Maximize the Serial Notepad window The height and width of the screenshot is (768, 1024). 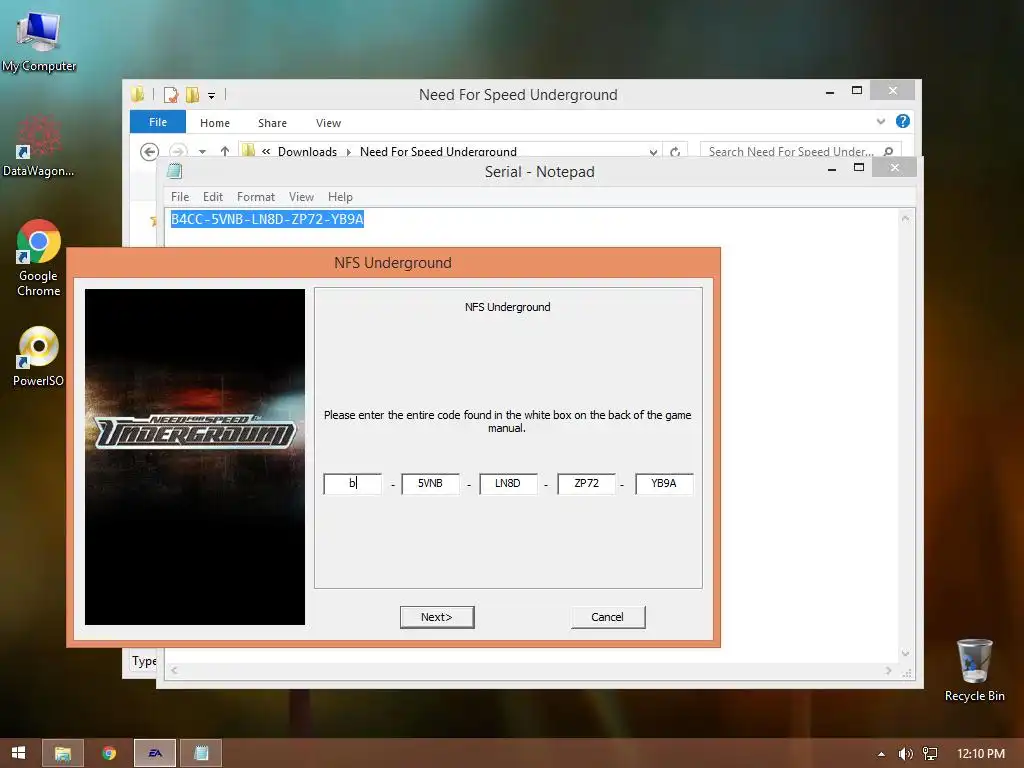coord(859,168)
